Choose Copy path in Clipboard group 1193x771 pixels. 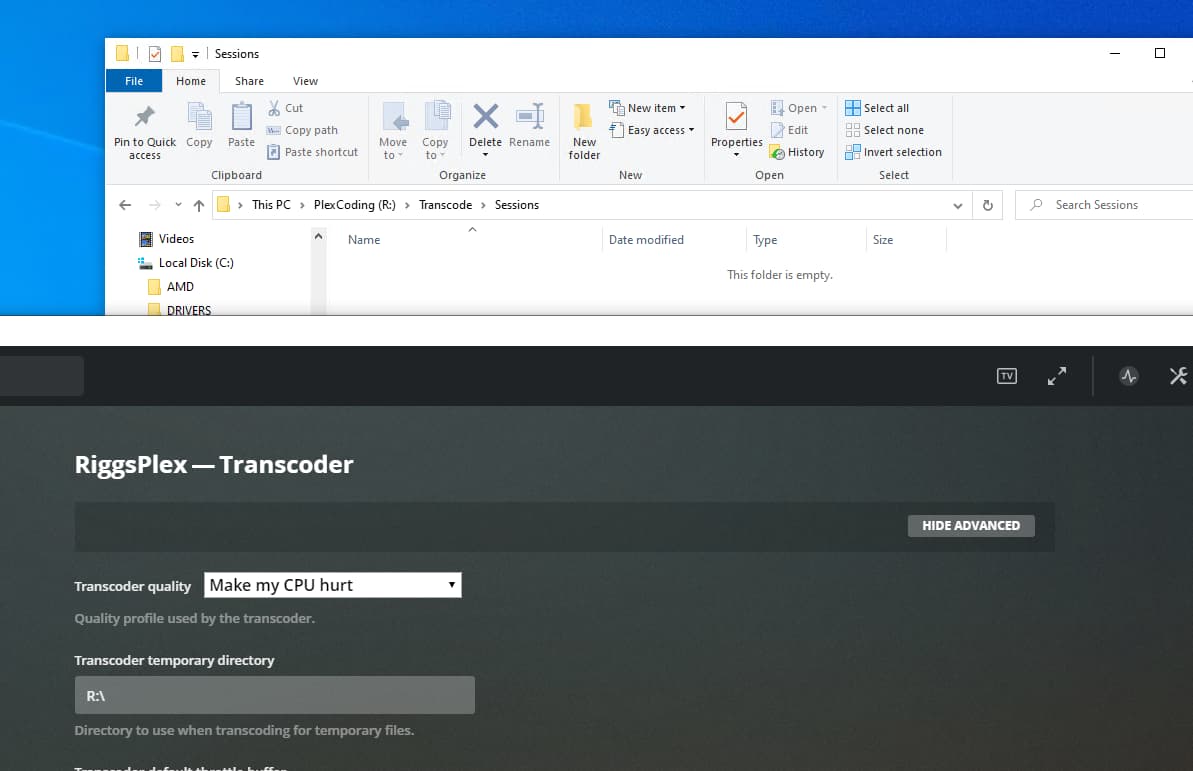(x=302, y=130)
